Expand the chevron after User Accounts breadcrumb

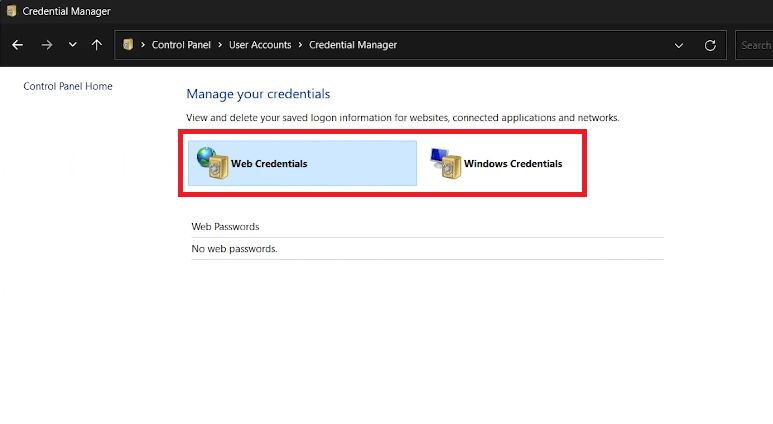(301, 45)
